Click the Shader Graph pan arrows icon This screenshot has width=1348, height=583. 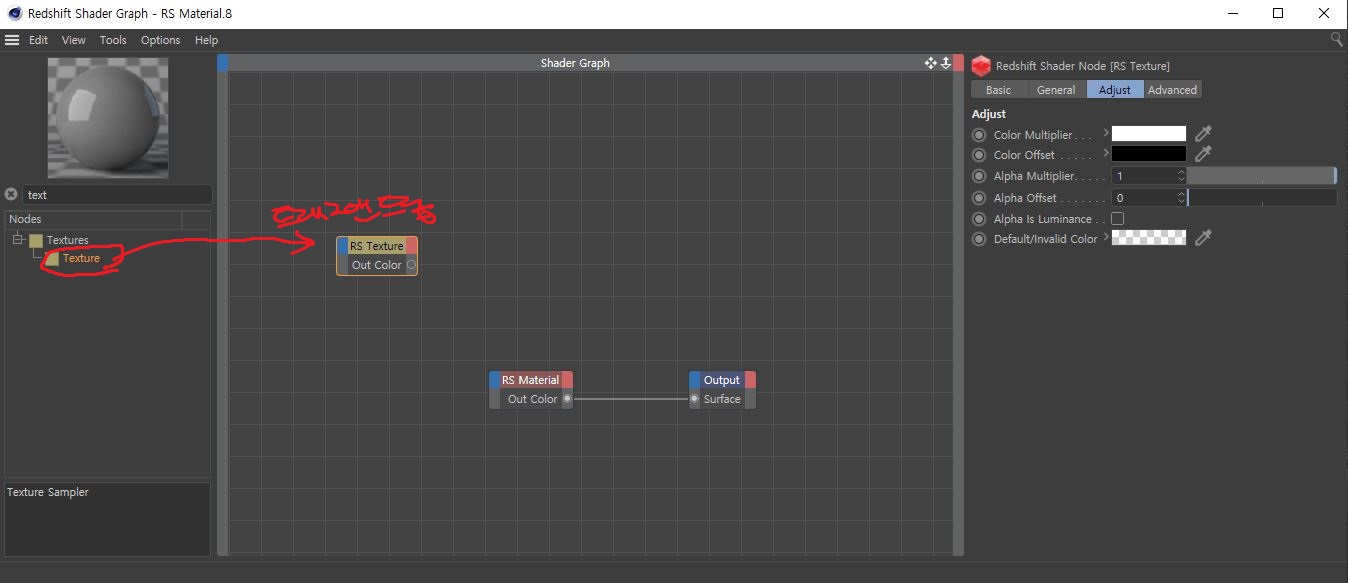931,63
